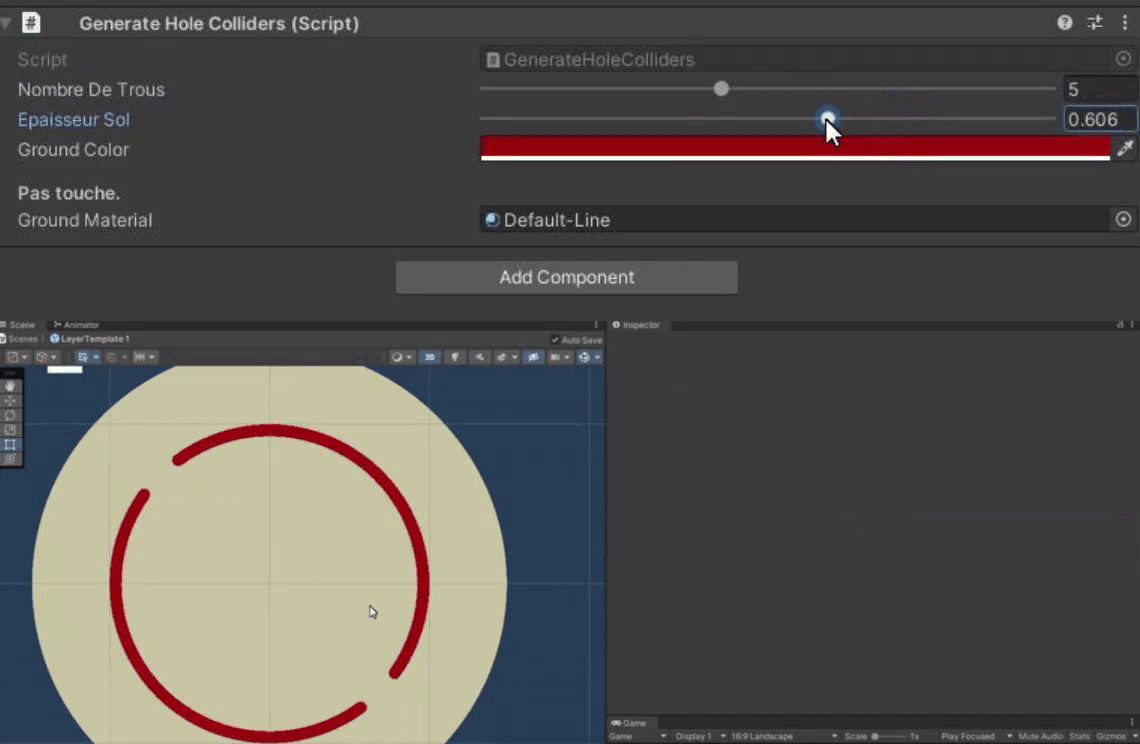Click the script hash icon in component header
Image resolution: width=1140 pixels, height=744 pixels.
31,23
